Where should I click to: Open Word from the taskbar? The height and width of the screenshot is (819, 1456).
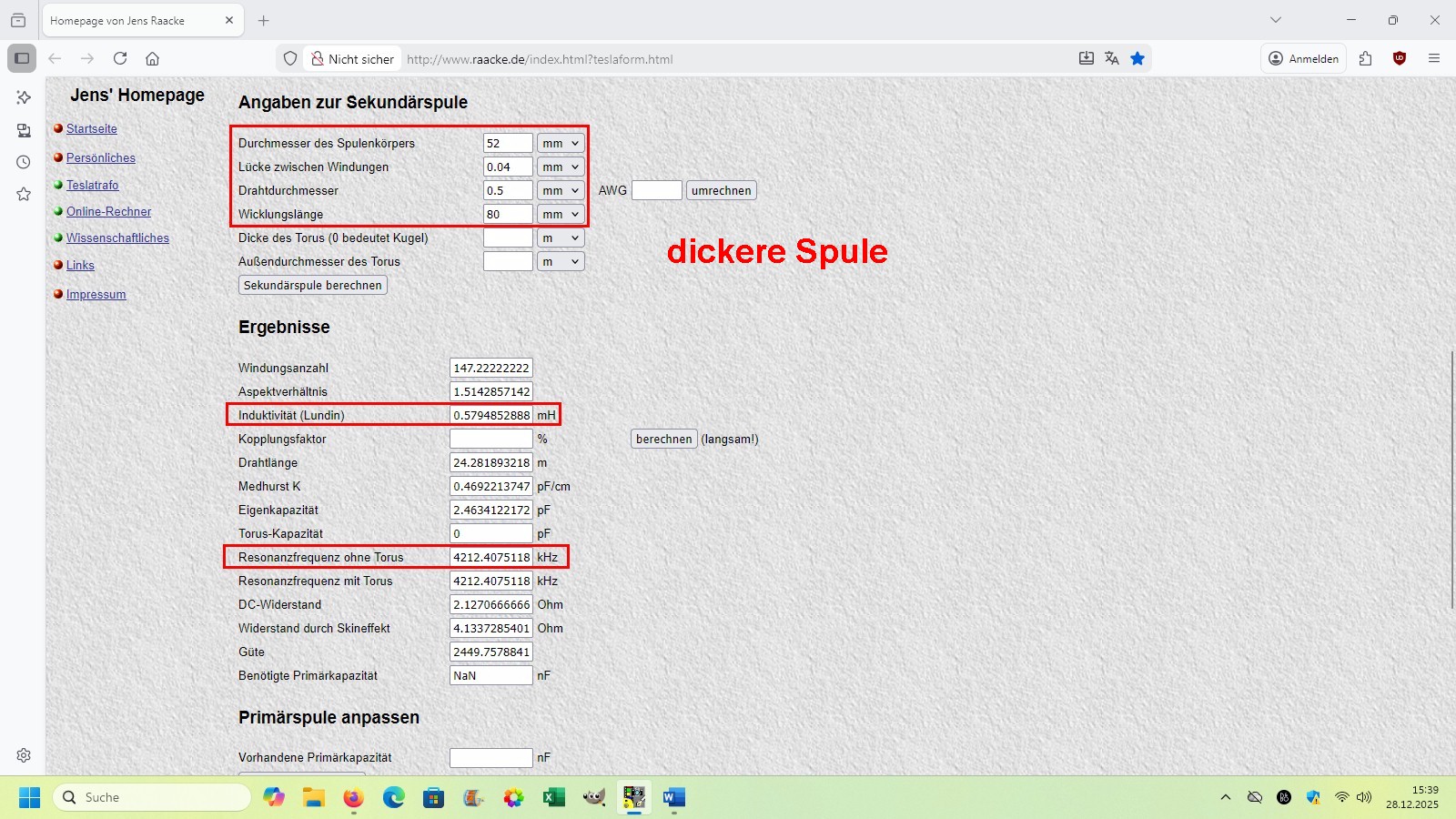tap(673, 797)
